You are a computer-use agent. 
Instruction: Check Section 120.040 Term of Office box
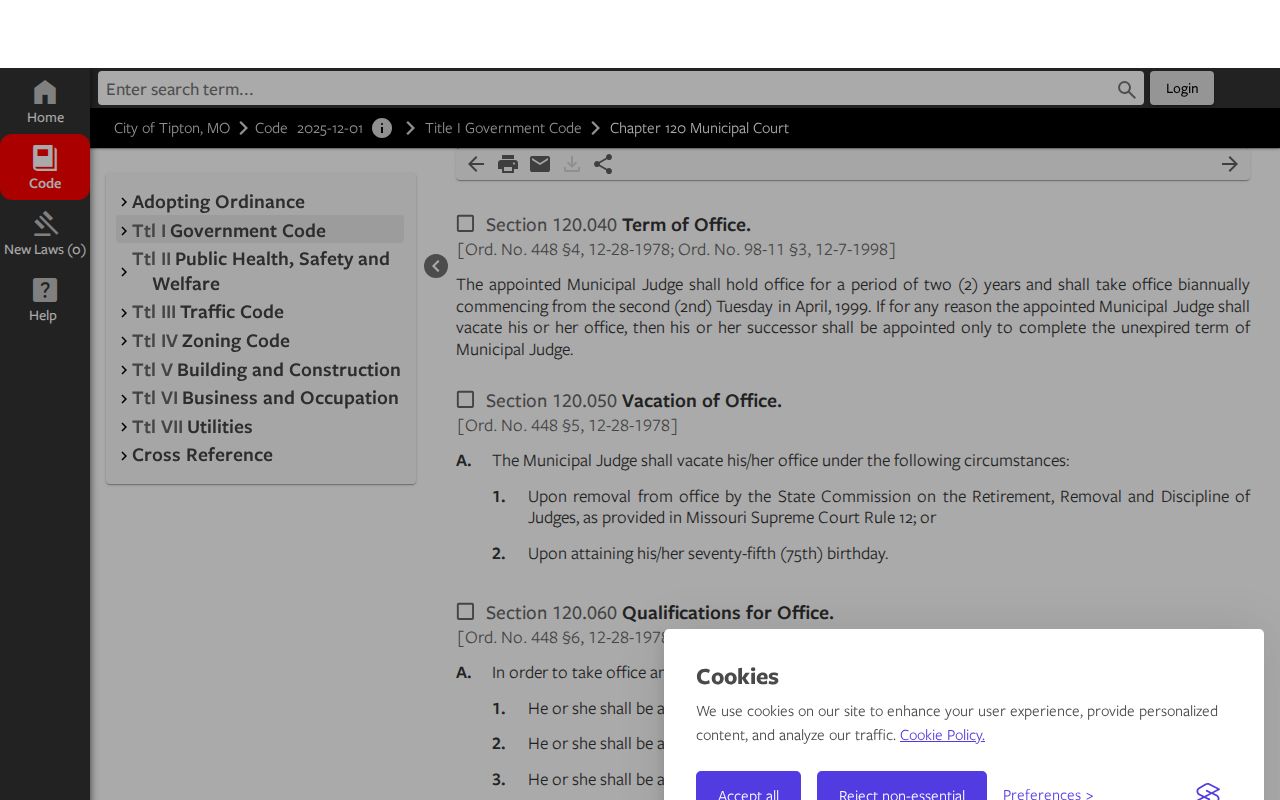(x=465, y=224)
